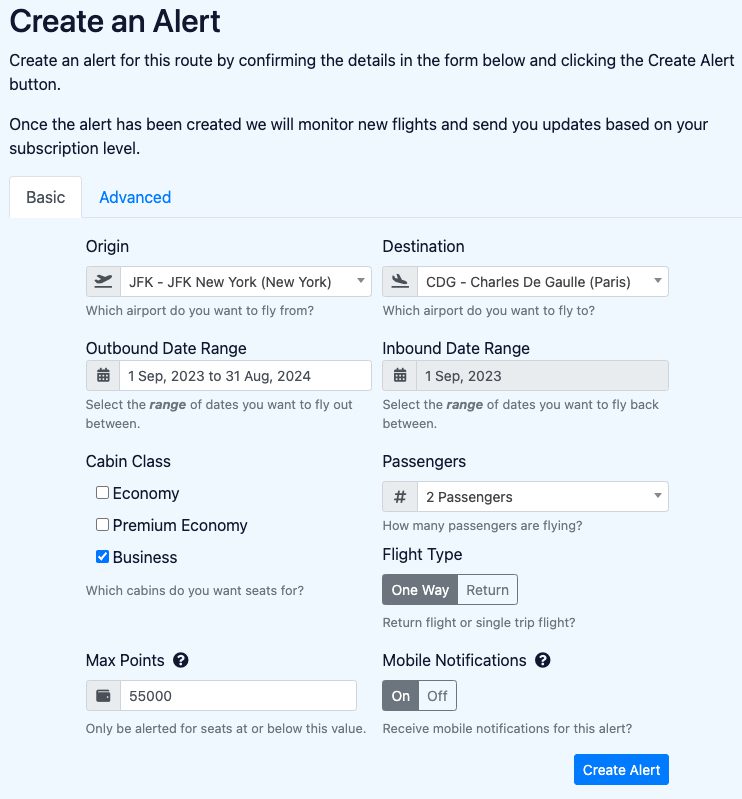Enable the Premium Economy checkbox
742x799 pixels.
(x=102, y=525)
